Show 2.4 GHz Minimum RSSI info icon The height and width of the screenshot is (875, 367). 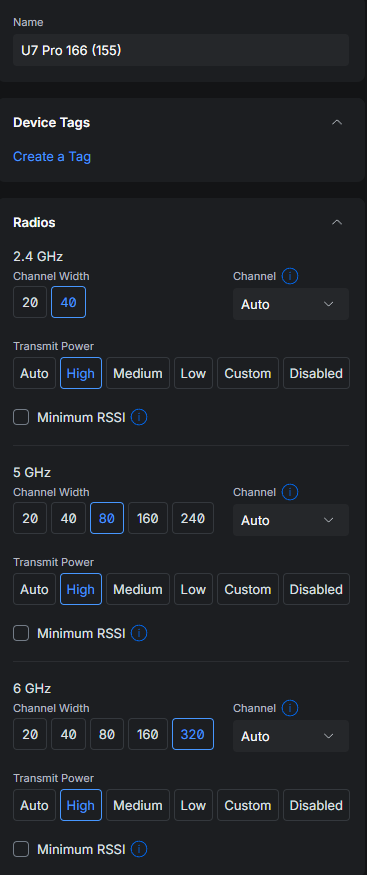pyautogui.click(x=139, y=417)
